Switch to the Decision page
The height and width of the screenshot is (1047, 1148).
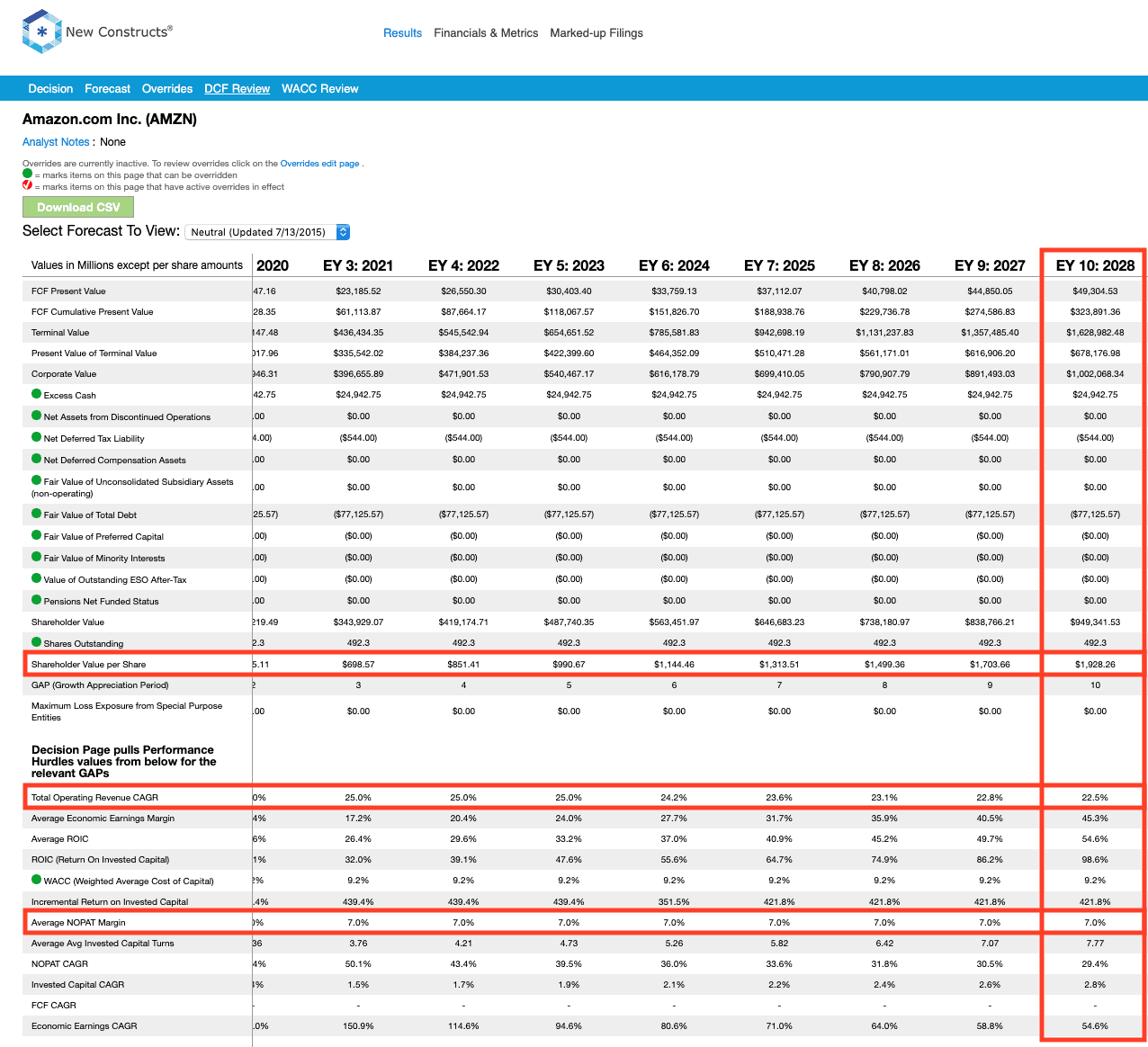pos(50,89)
